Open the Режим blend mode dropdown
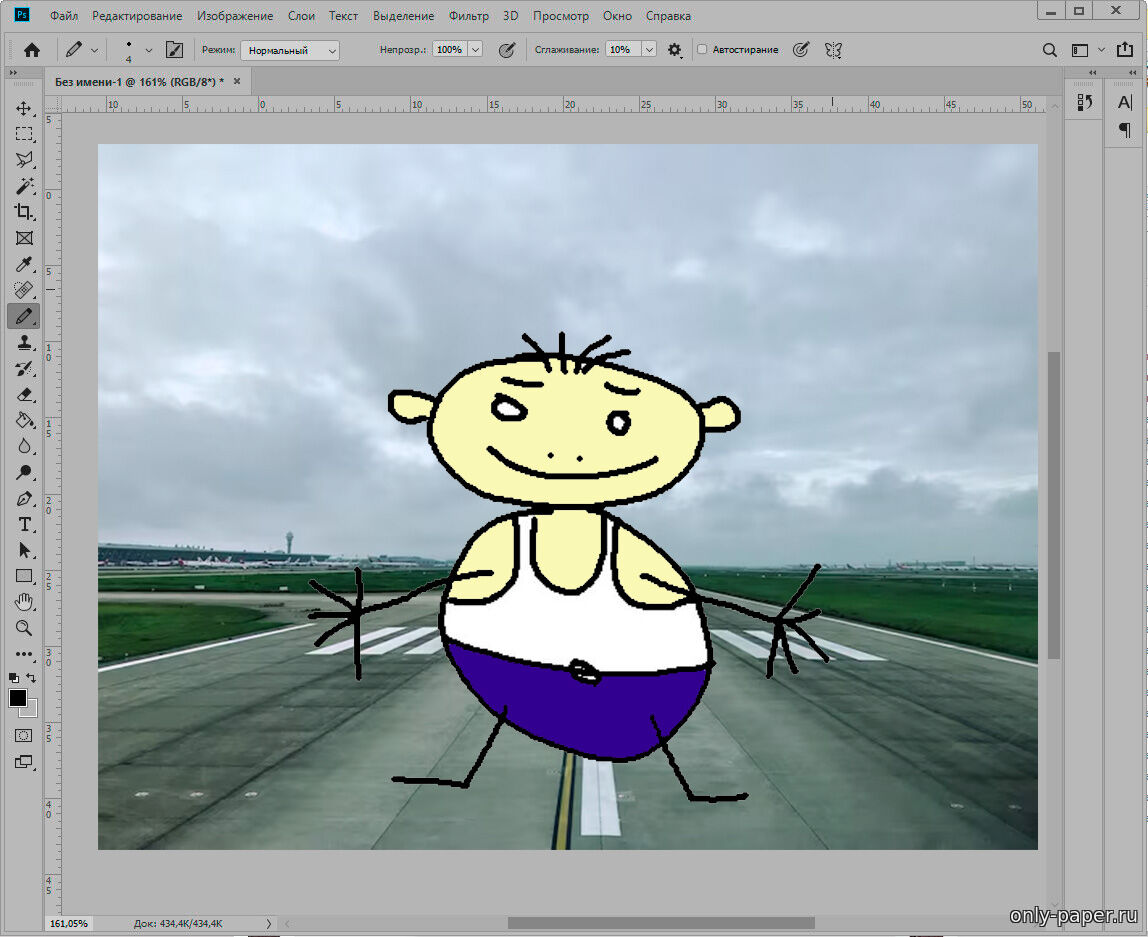Image resolution: width=1148 pixels, height=937 pixels. click(290, 50)
